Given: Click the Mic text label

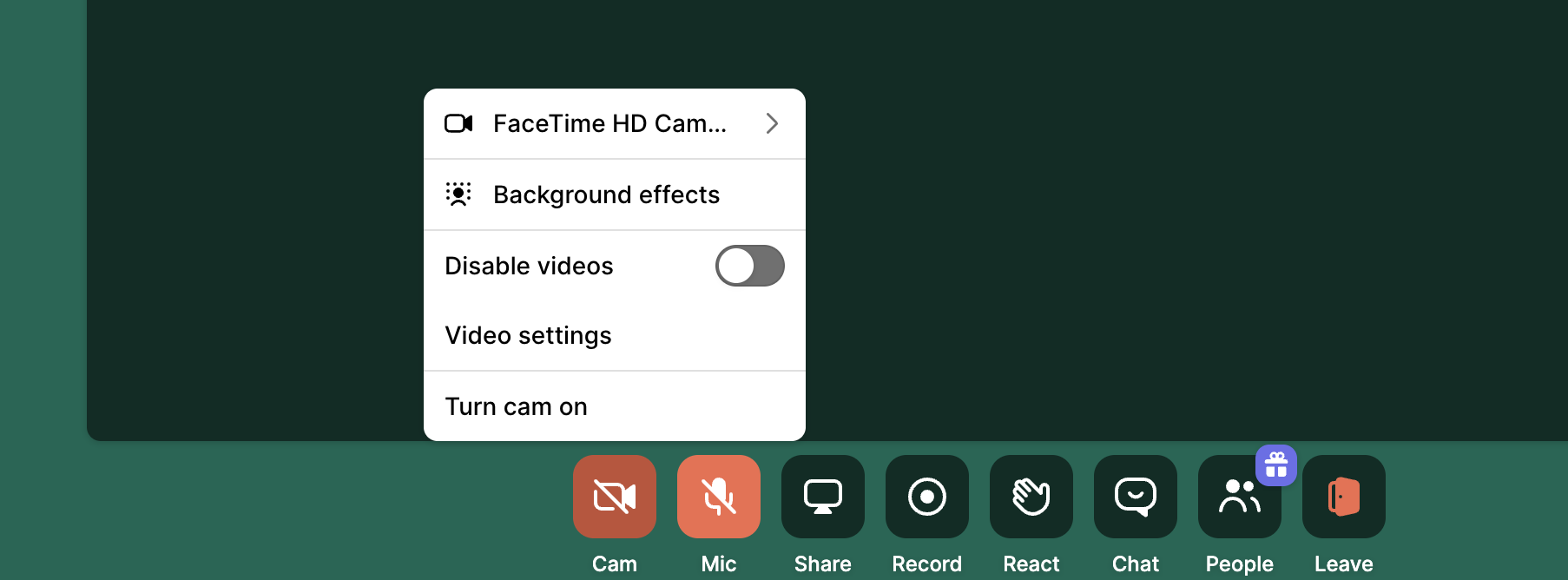Looking at the screenshot, I should (x=718, y=564).
